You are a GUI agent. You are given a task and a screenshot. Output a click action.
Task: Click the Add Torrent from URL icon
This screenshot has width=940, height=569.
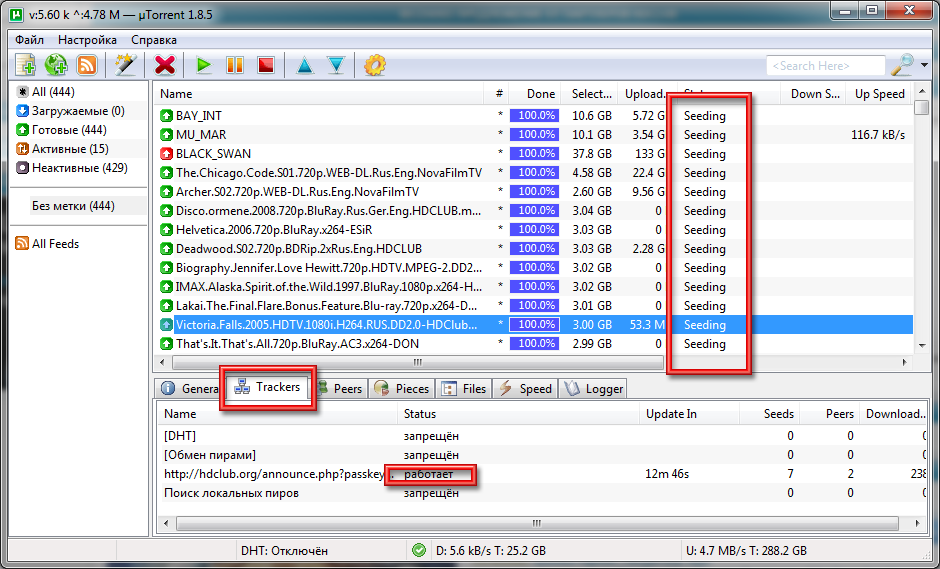[56, 65]
